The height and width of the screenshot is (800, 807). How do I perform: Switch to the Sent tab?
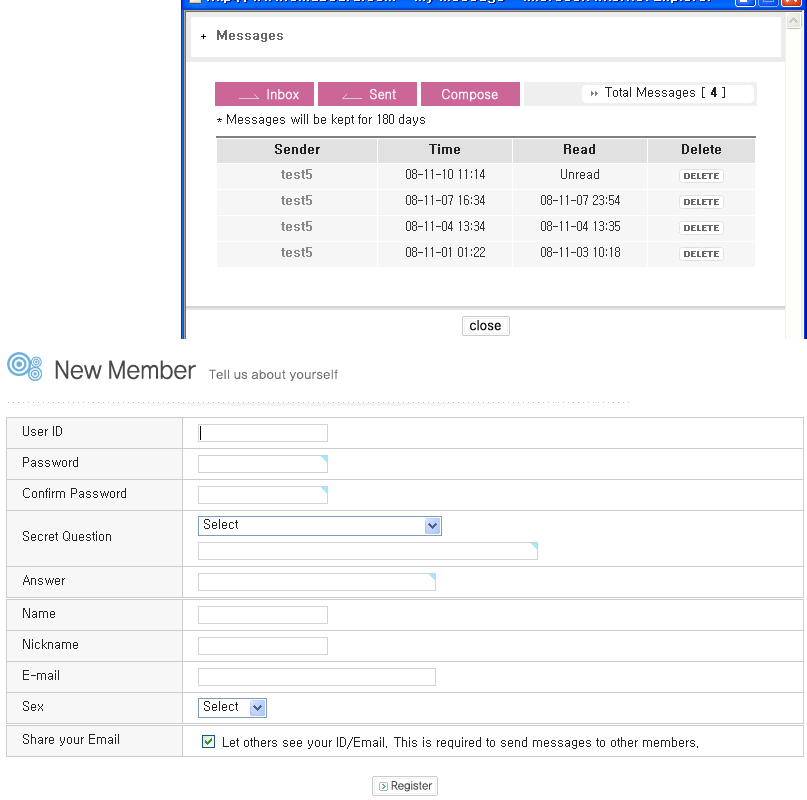(367, 94)
